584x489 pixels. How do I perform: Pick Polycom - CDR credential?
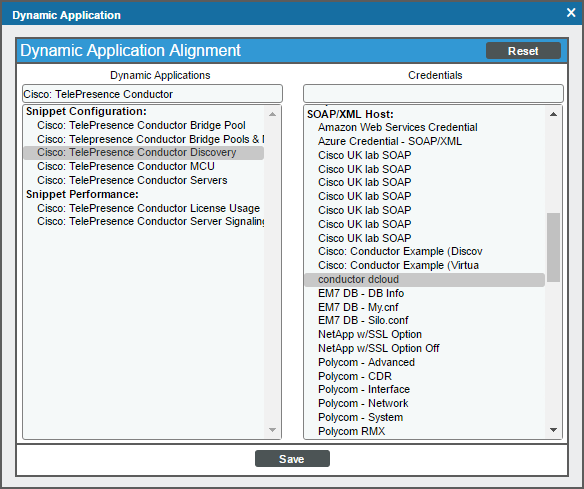pos(425,376)
